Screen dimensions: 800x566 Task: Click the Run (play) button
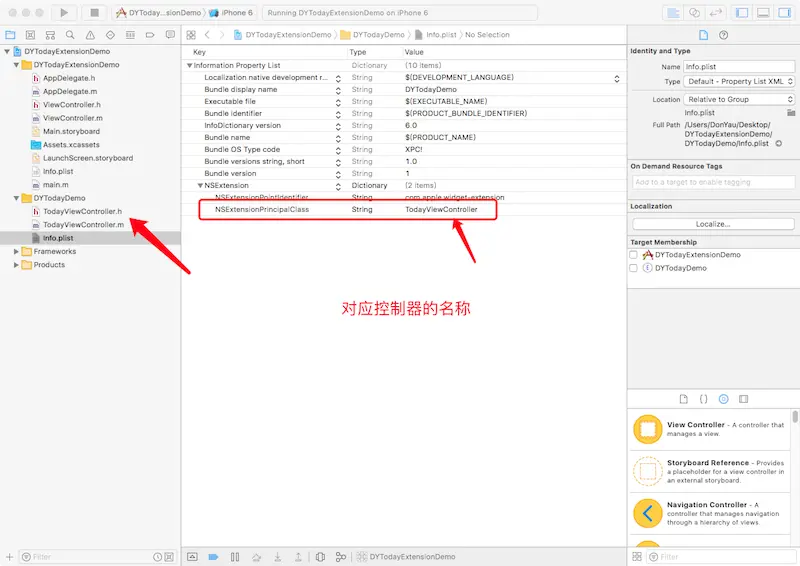(64, 13)
